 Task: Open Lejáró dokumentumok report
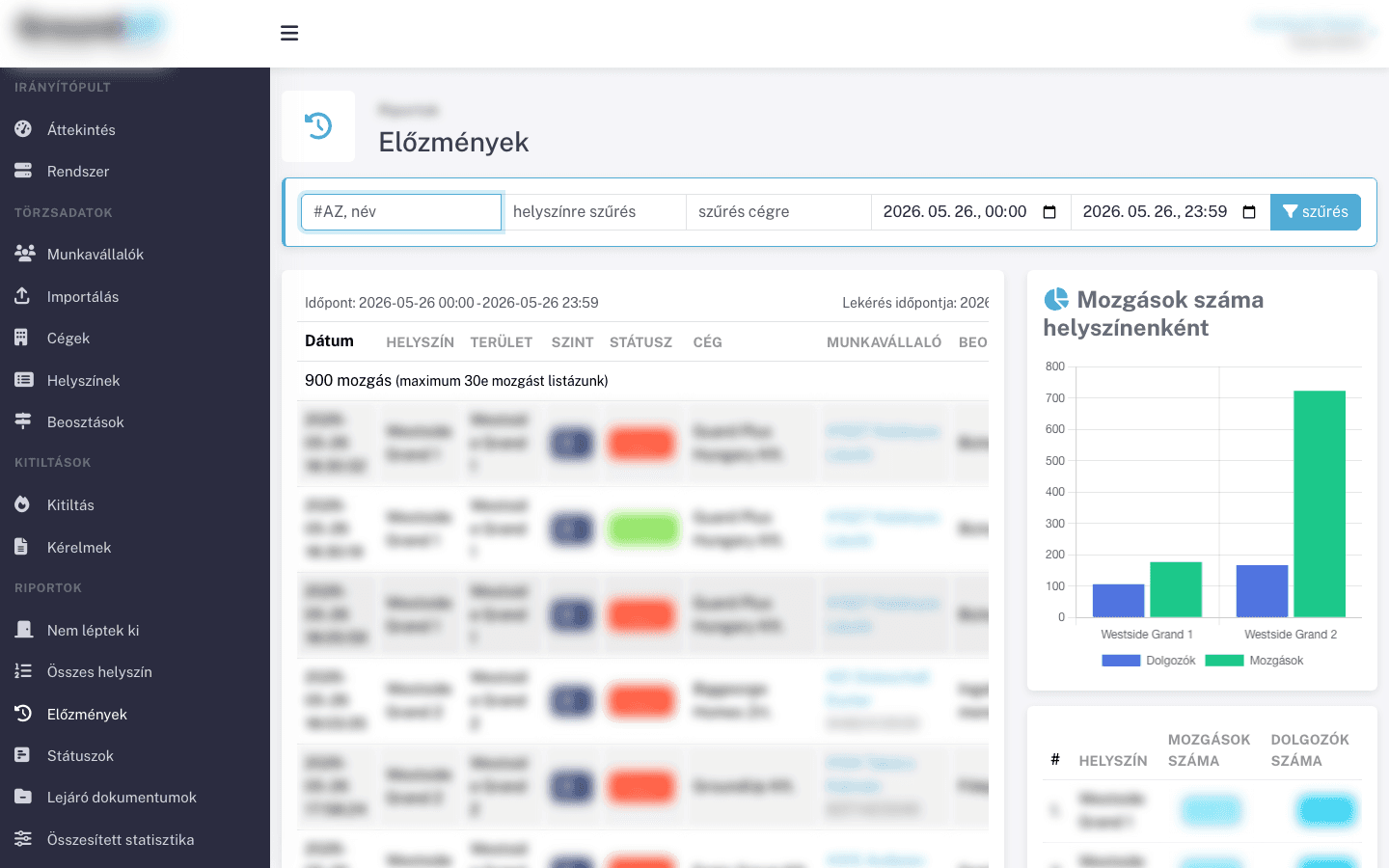[122, 797]
